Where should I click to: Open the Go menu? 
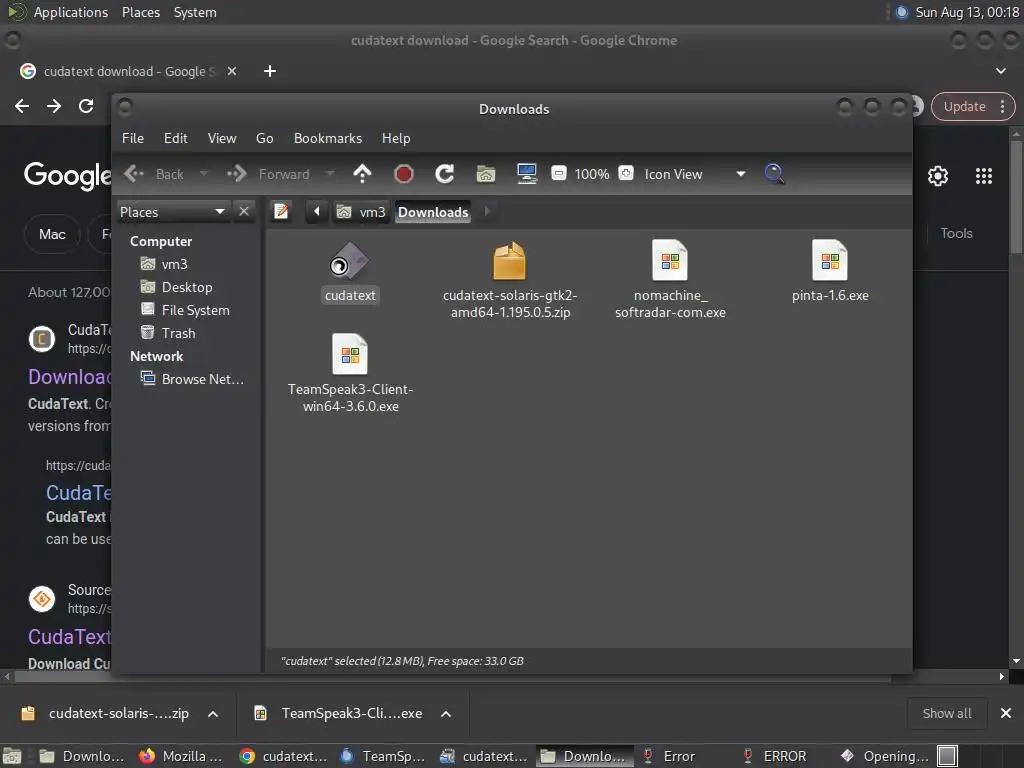click(x=264, y=138)
